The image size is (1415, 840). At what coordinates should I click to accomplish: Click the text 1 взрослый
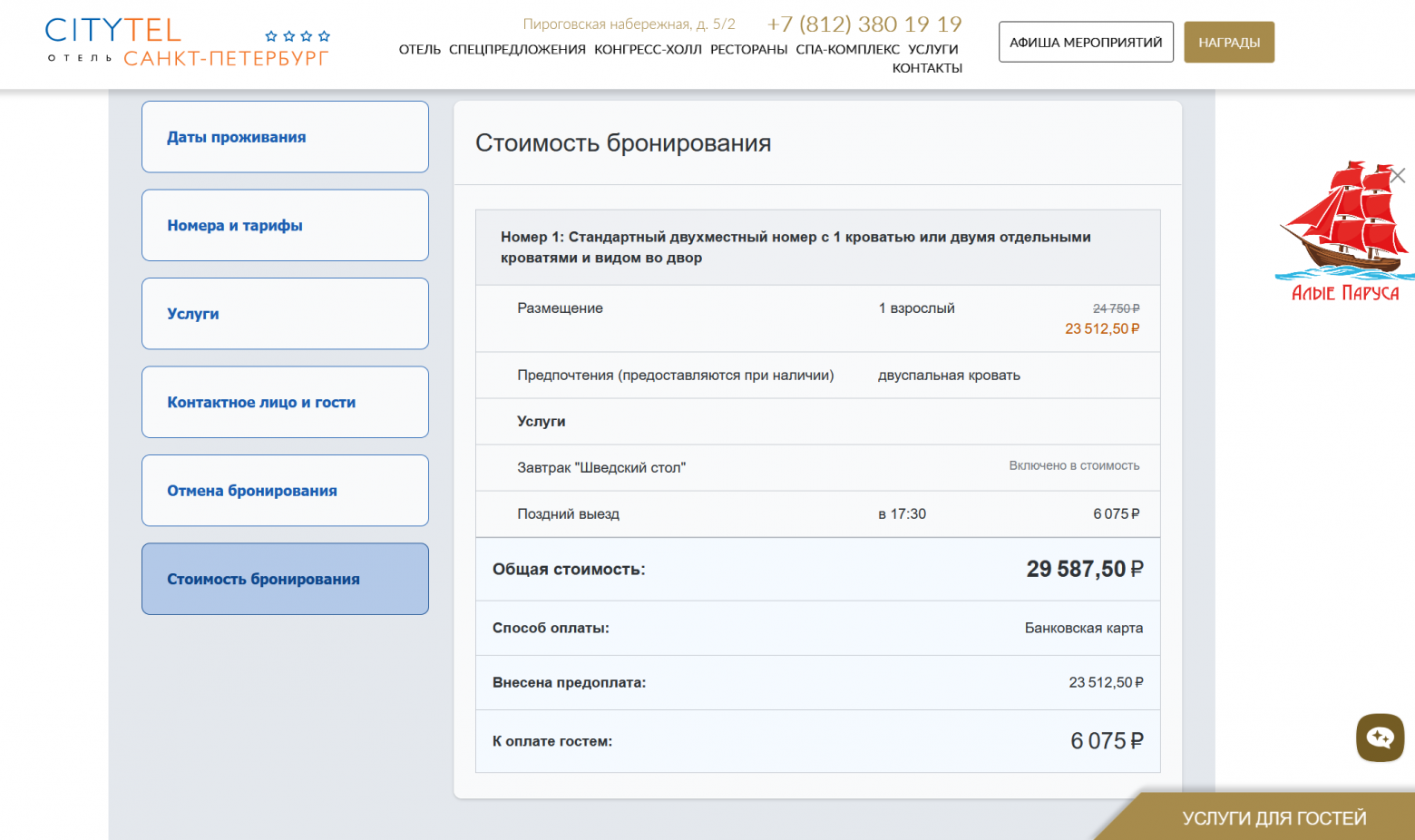(916, 308)
